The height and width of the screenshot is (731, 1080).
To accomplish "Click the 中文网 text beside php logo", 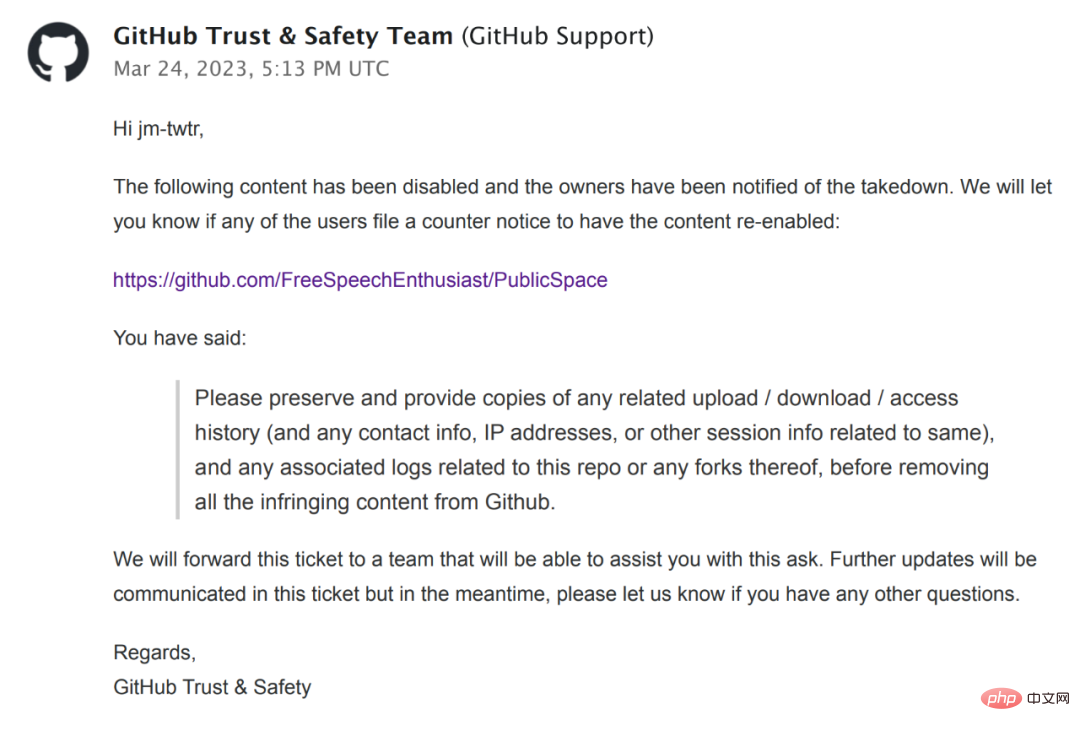I will tap(1048, 698).
